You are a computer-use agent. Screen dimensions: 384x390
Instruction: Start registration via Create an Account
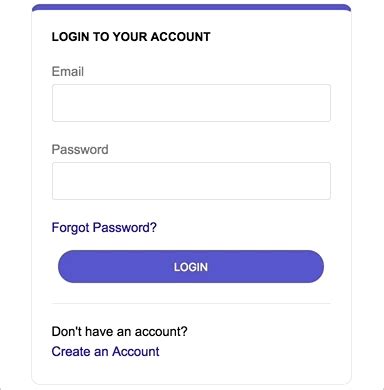105,352
